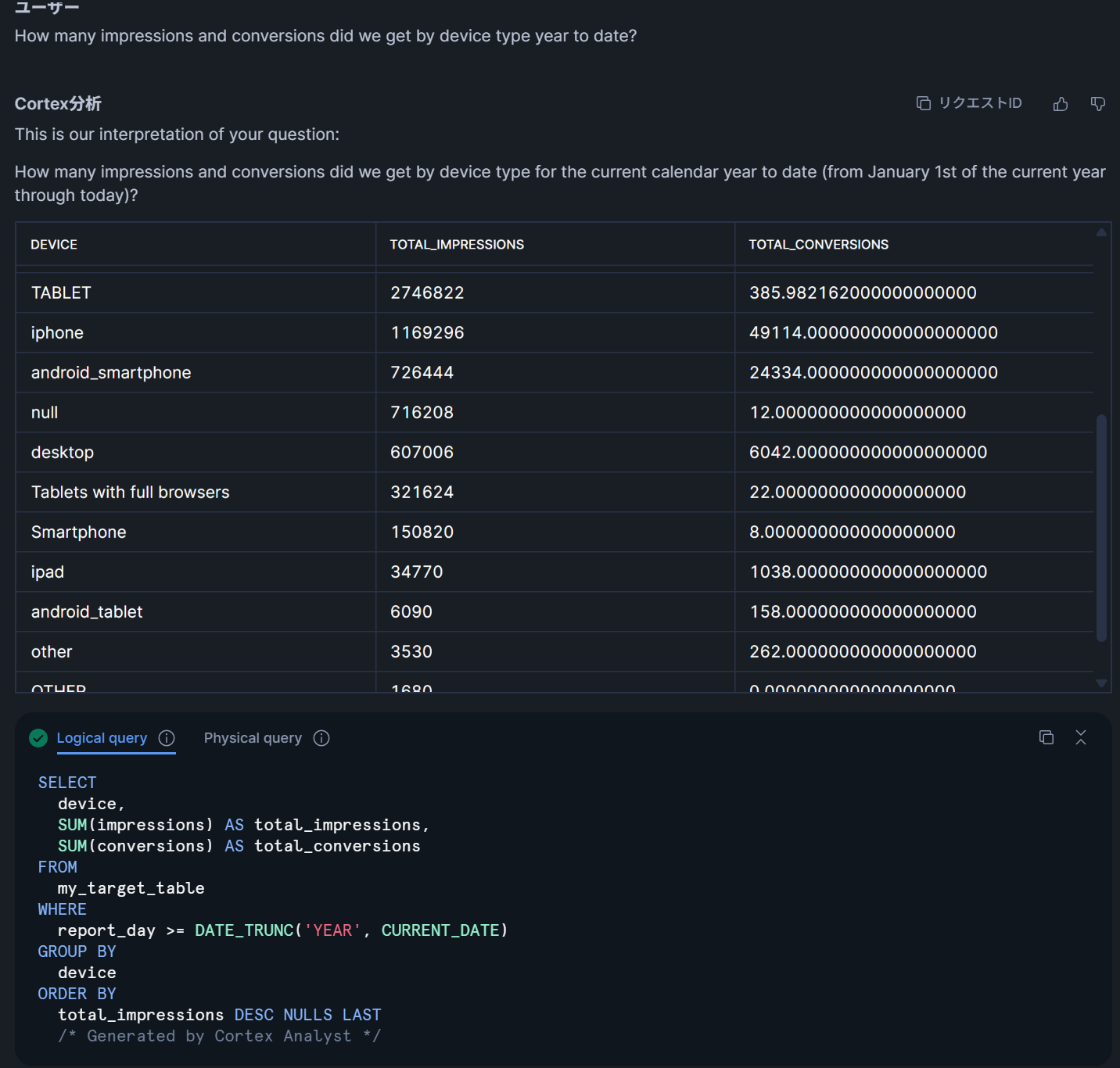Copy the SQL query to clipboard
This screenshot has width=1120, height=1068.
(x=1046, y=737)
